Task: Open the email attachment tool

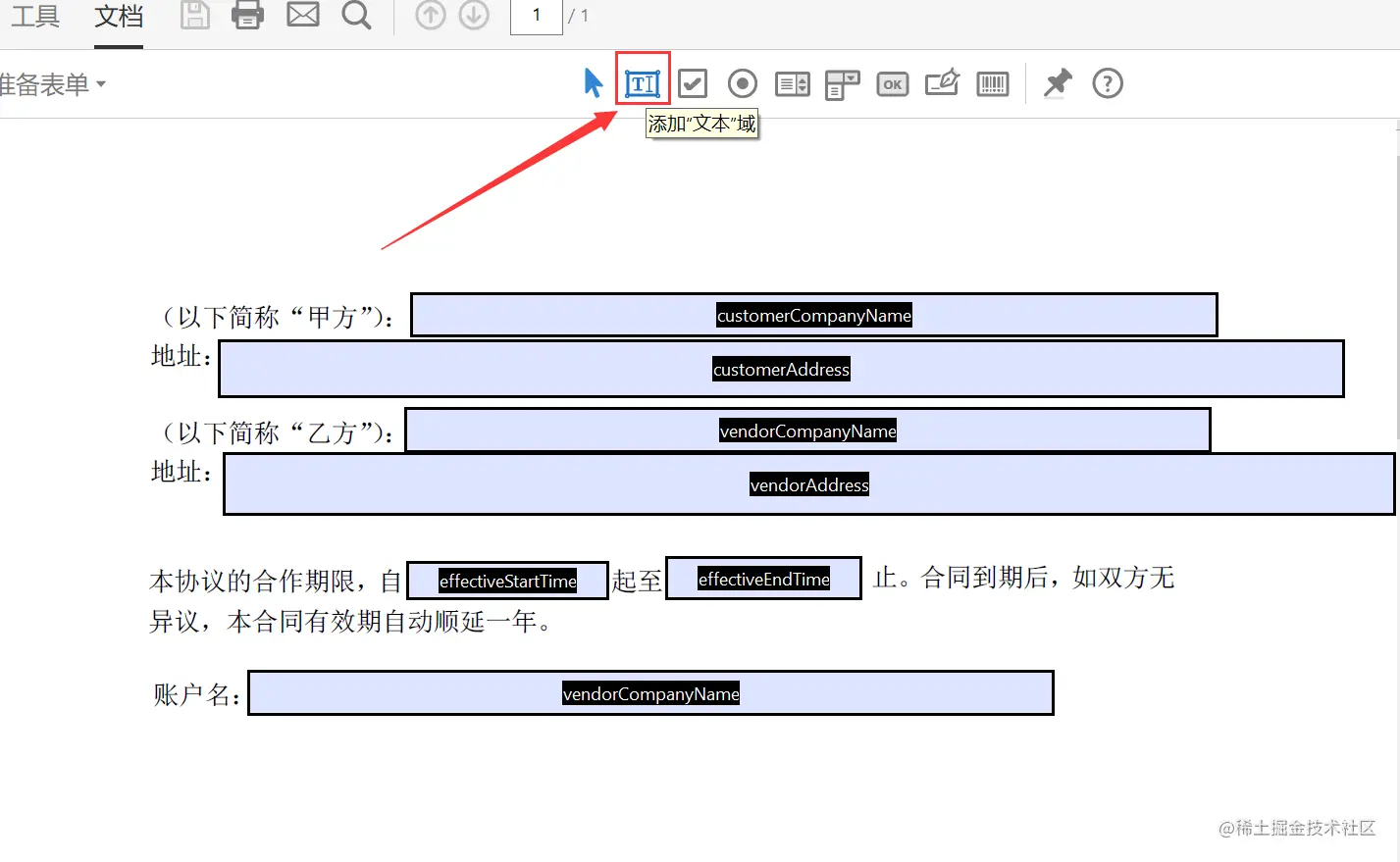Action: (x=303, y=16)
